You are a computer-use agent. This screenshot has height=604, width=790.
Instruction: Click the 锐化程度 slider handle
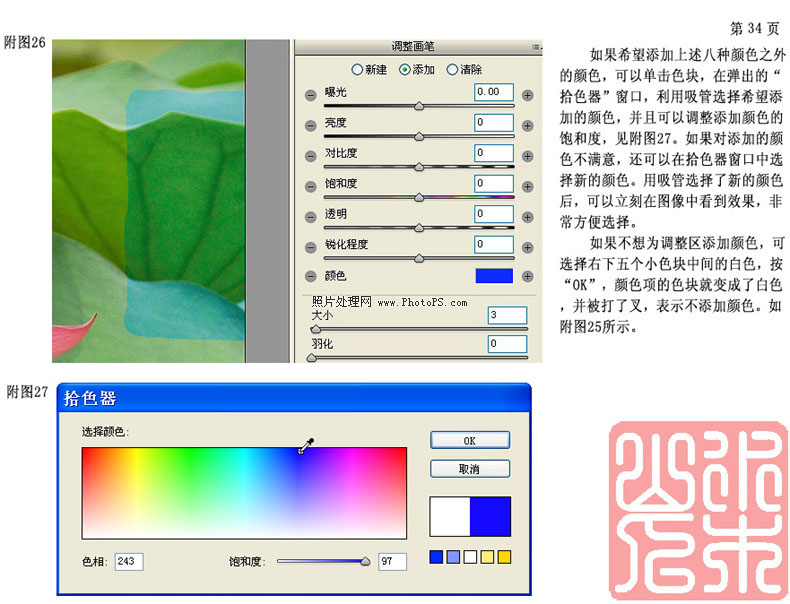pos(419,258)
